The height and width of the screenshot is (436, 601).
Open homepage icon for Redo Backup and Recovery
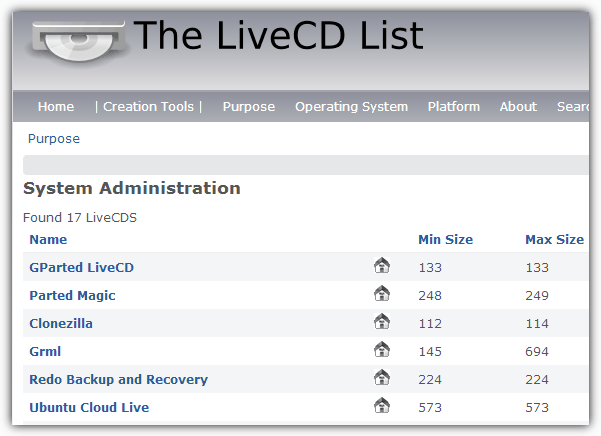[382, 377]
